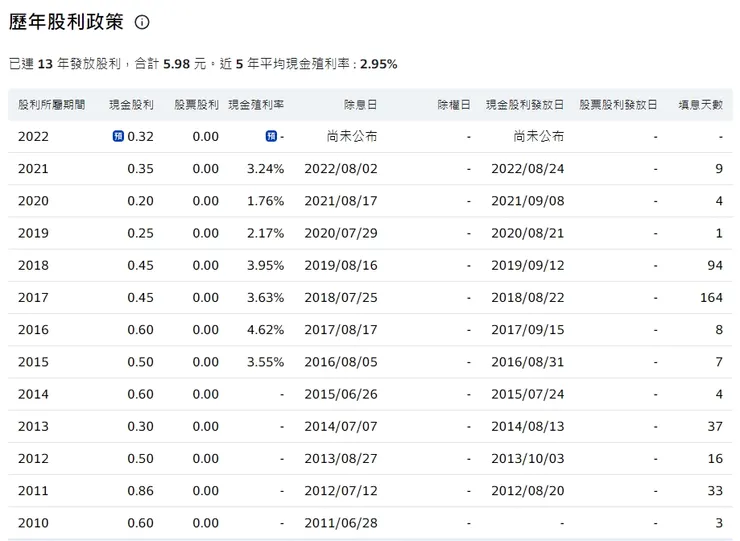
Task: Click ex-dividend date 2014/07/07
Action: pos(341,426)
